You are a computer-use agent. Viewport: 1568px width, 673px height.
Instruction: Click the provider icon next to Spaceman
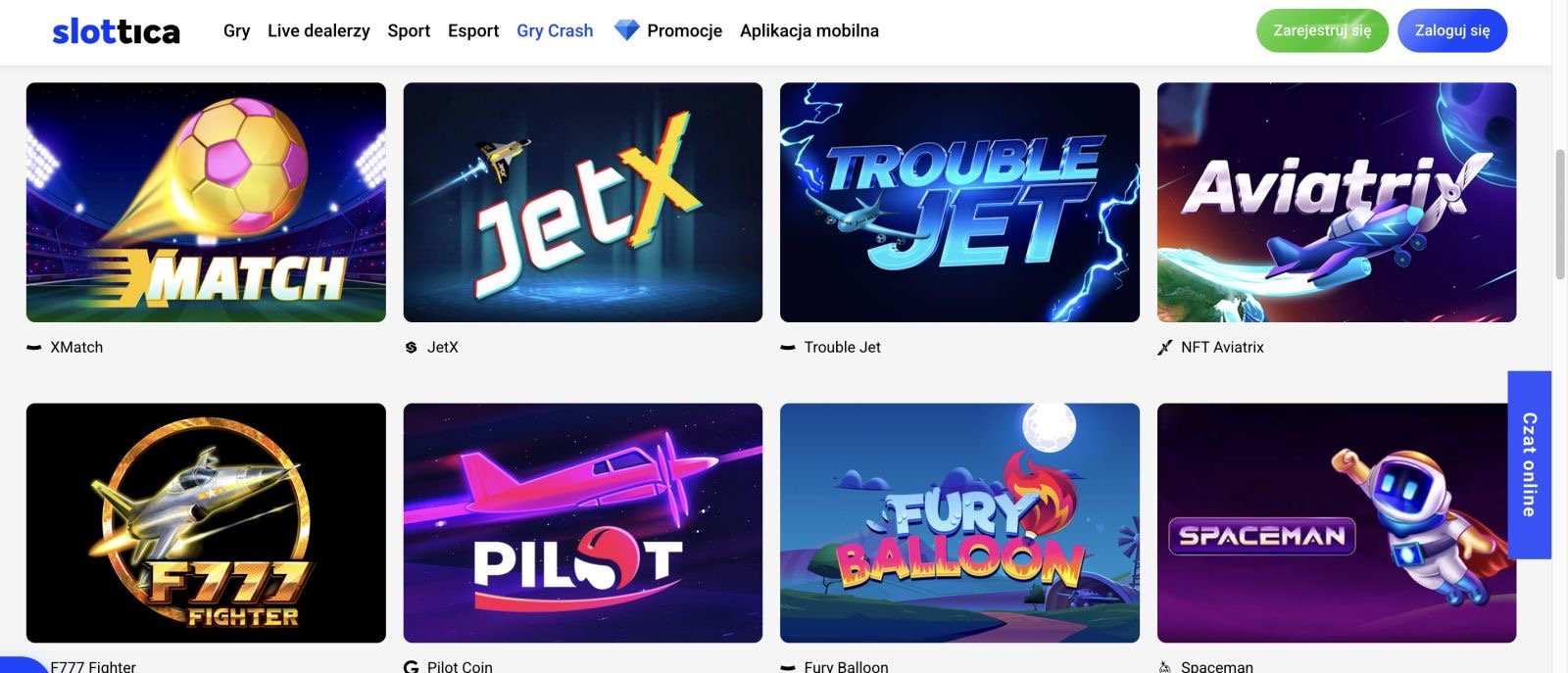tap(1165, 667)
